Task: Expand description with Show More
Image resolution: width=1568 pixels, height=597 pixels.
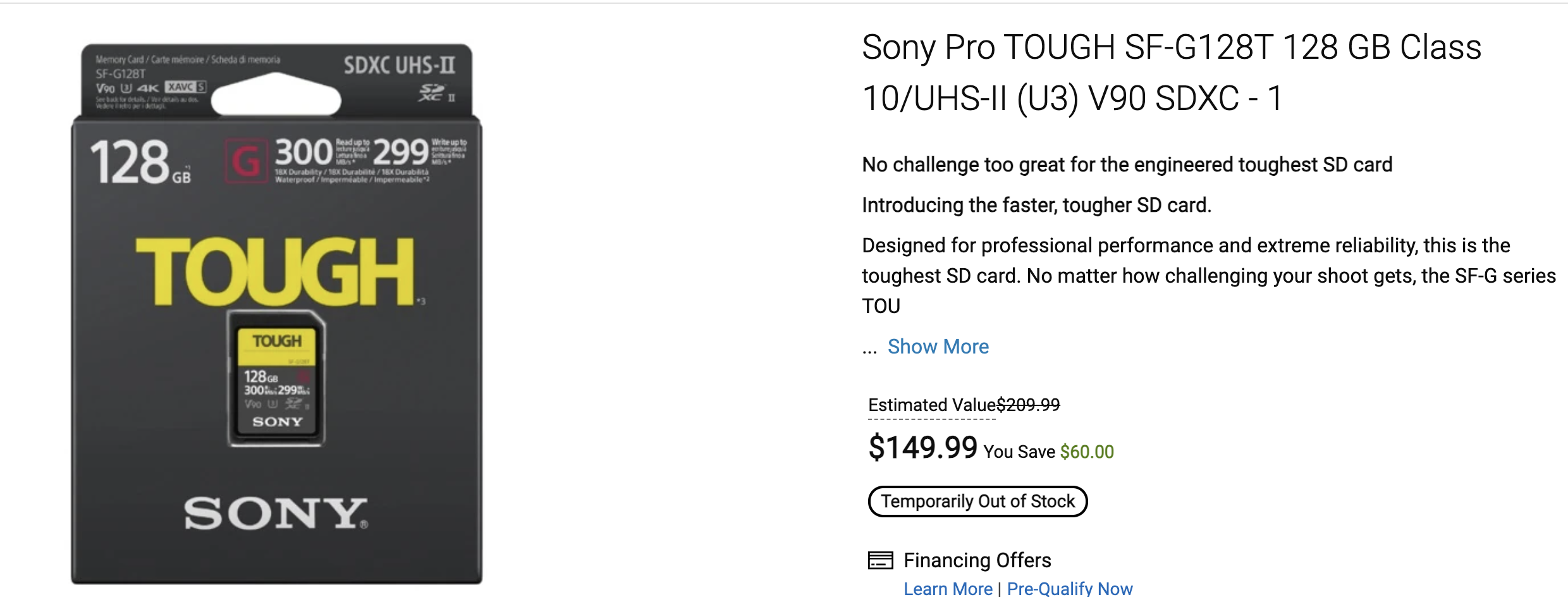Action: click(x=938, y=347)
